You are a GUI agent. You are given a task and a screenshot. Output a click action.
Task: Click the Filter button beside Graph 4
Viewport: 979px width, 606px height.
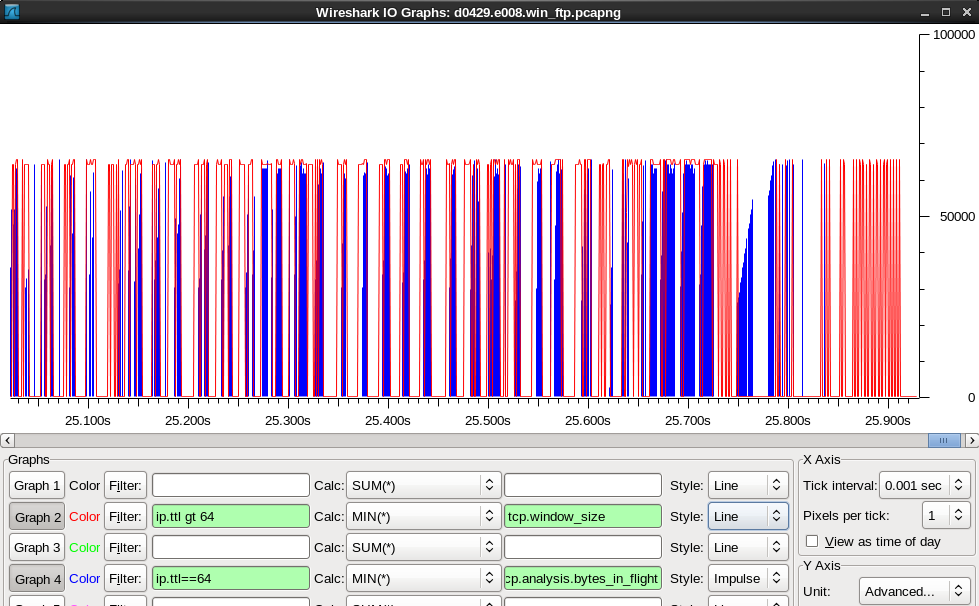125,578
